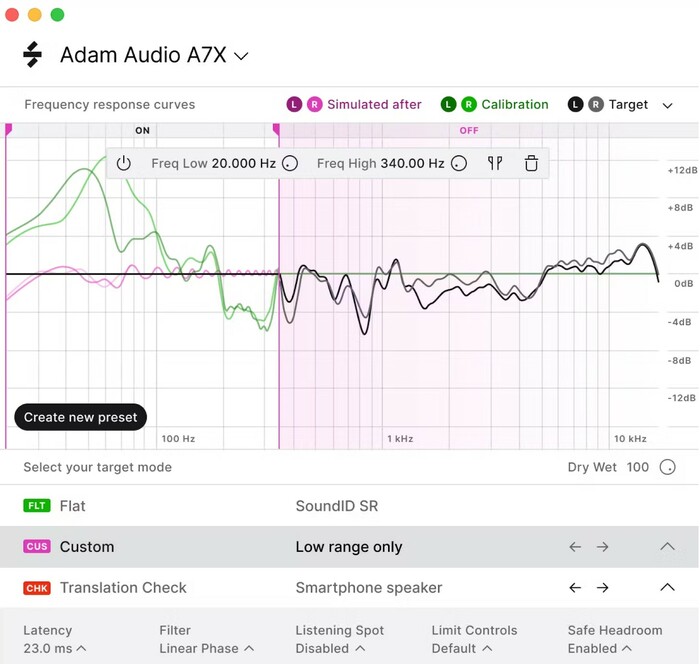Click the OFF range label
This screenshot has height=664, width=700.
469,130
